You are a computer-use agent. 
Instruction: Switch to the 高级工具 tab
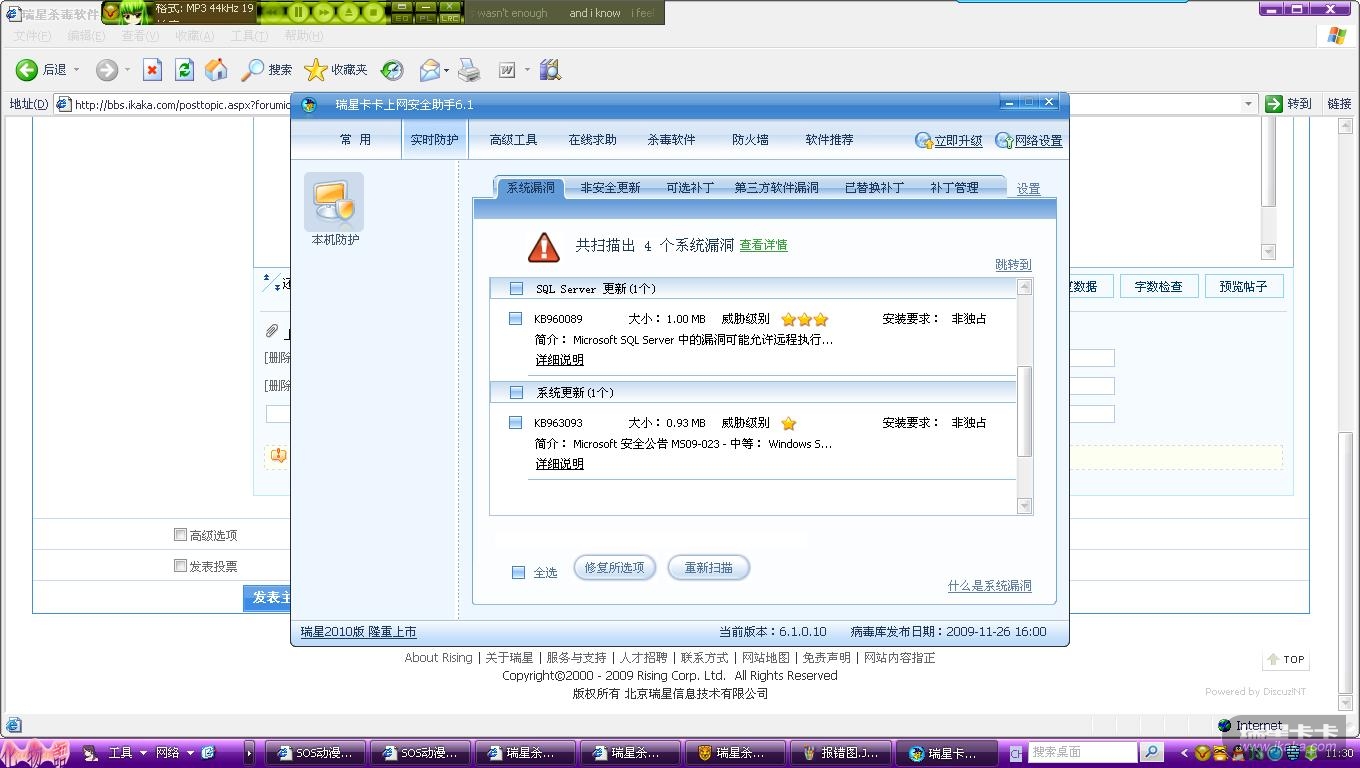point(514,140)
